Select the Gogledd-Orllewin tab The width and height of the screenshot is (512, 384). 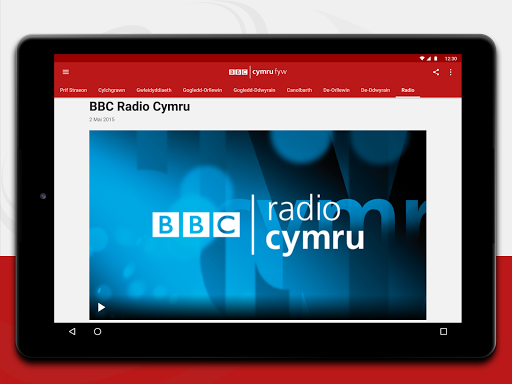pyautogui.click(x=202, y=90)
